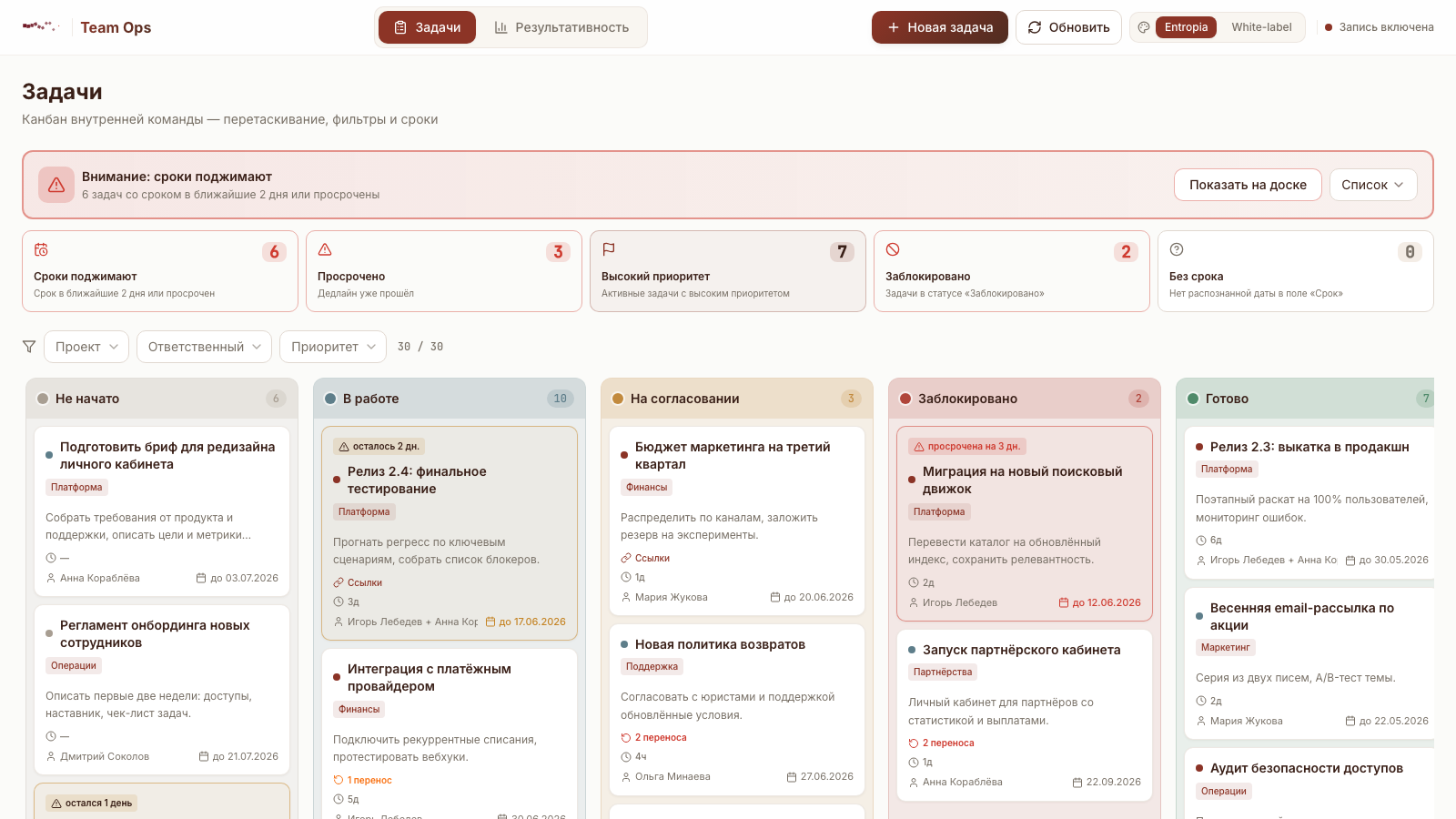Click the Поддержка tag
The width and height of the screenshot is (1456, 819).
(652, 667)
